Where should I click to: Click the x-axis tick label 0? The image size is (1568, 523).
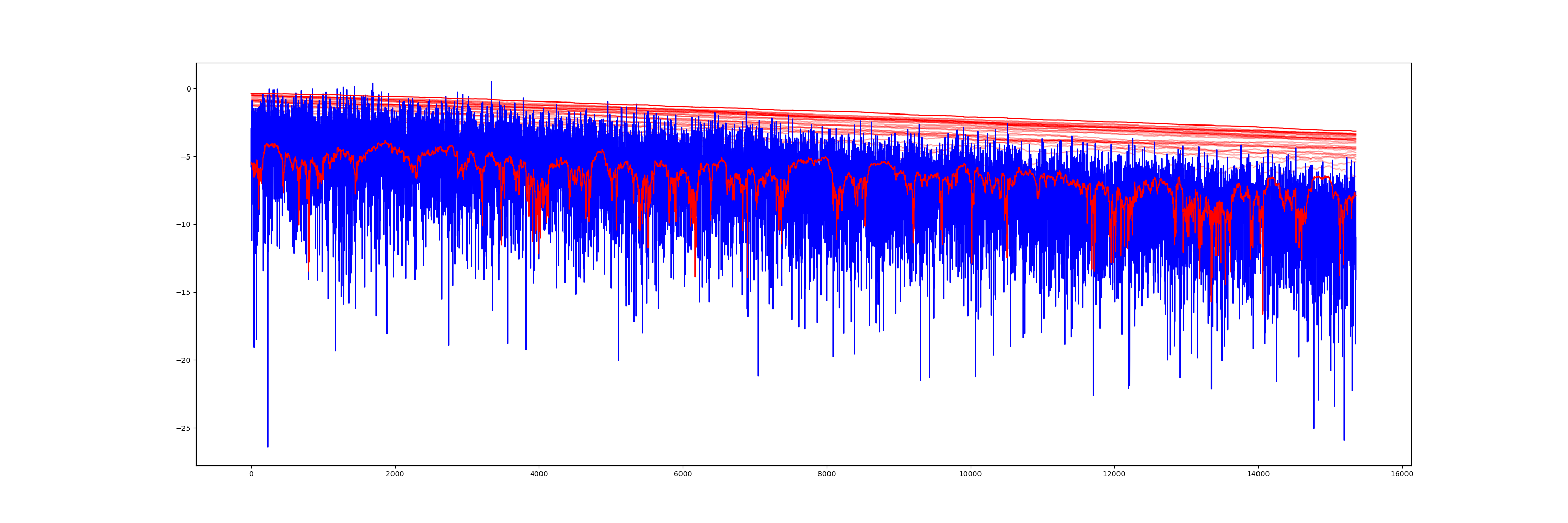251,475
